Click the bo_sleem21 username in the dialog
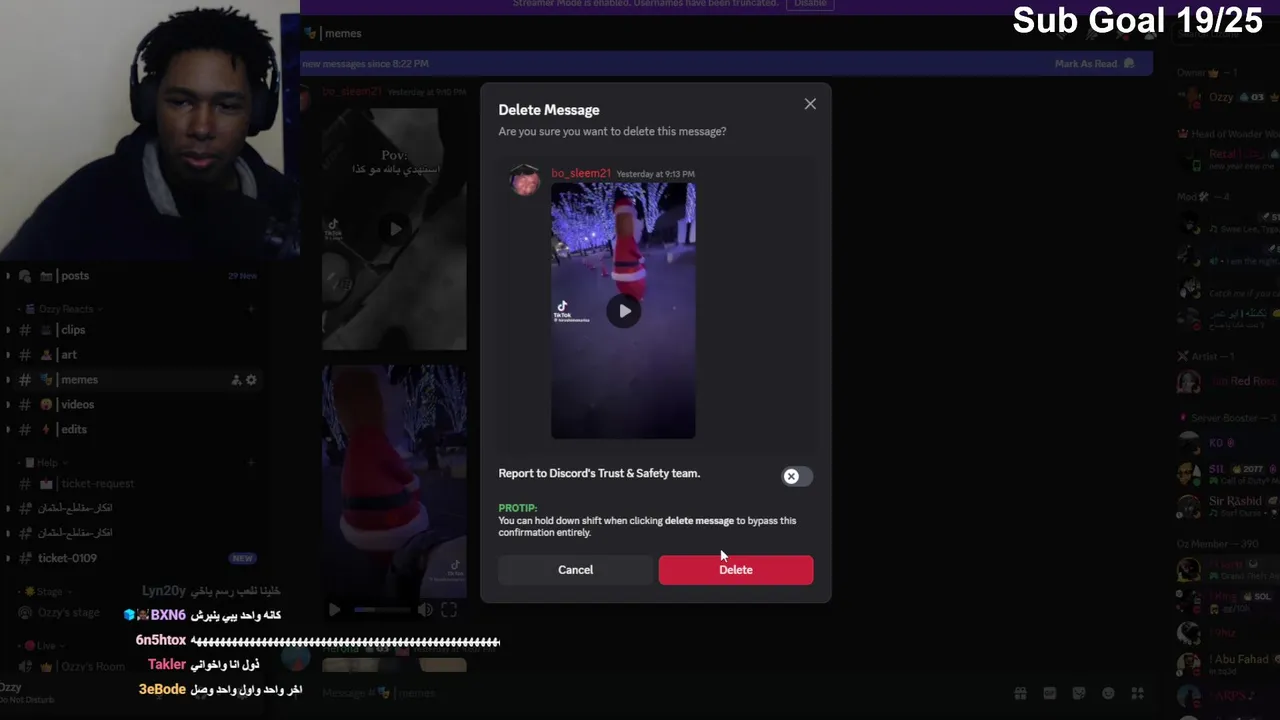 point(581,173)
